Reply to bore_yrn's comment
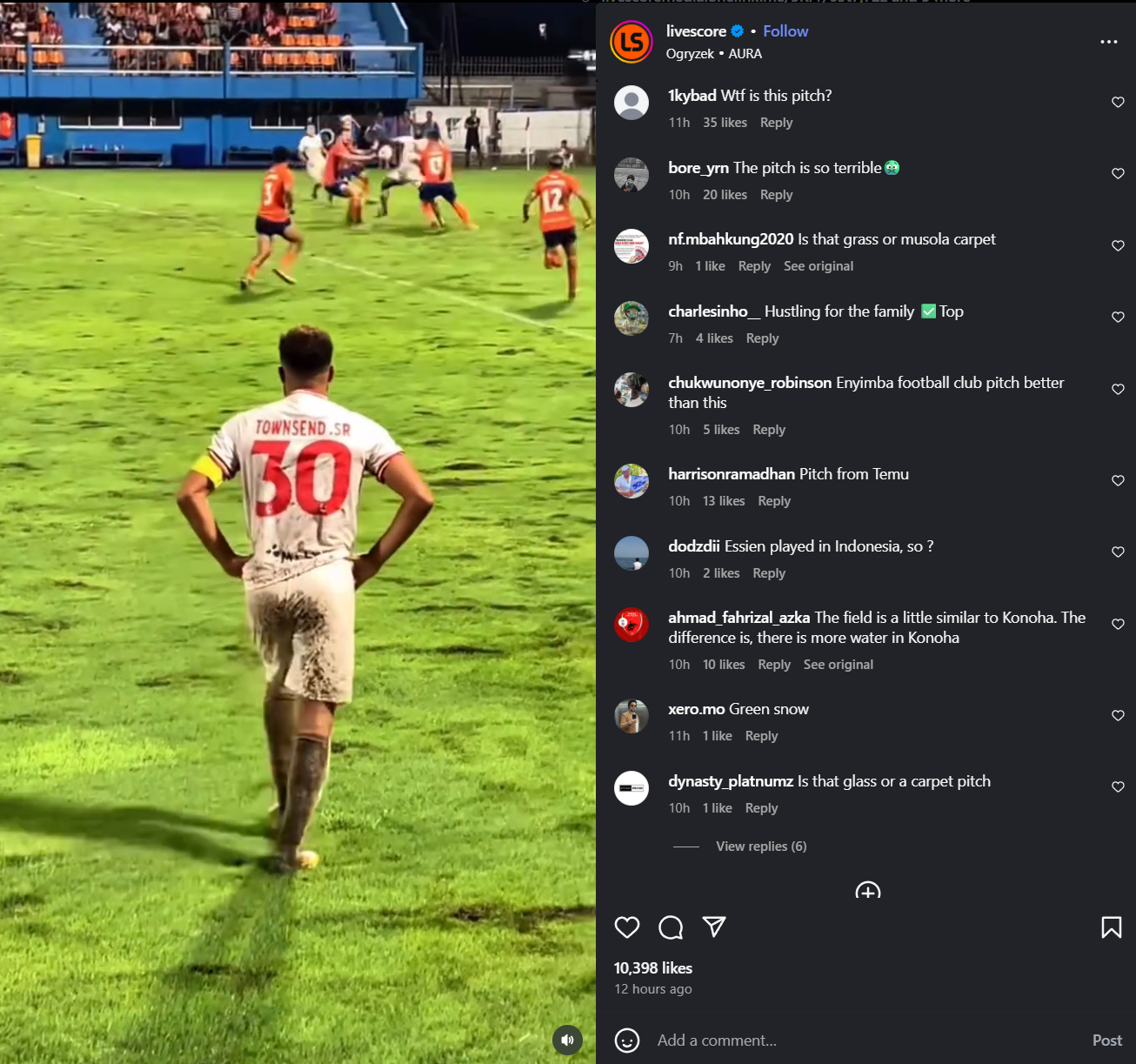1136x1064 pixels. pyautogui.click(x=776, y=195)
